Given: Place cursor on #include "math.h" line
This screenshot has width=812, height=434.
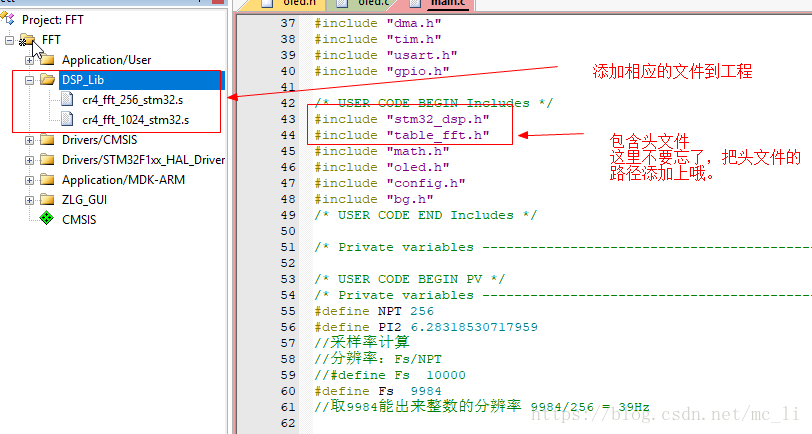Looking at the screenshot, I should [x=382, y=151].
